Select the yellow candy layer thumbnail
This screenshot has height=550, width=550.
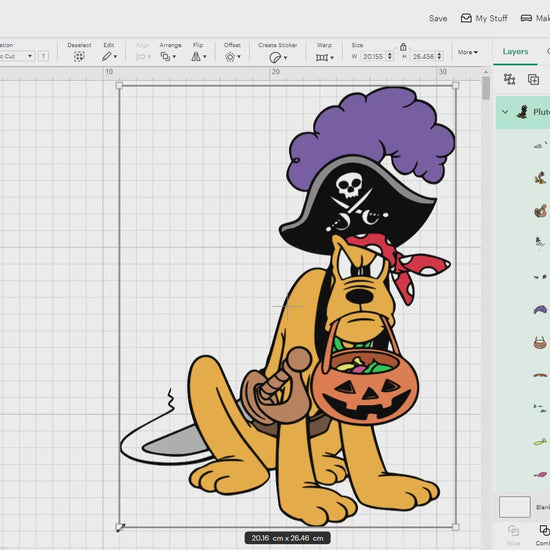[540, 442]
